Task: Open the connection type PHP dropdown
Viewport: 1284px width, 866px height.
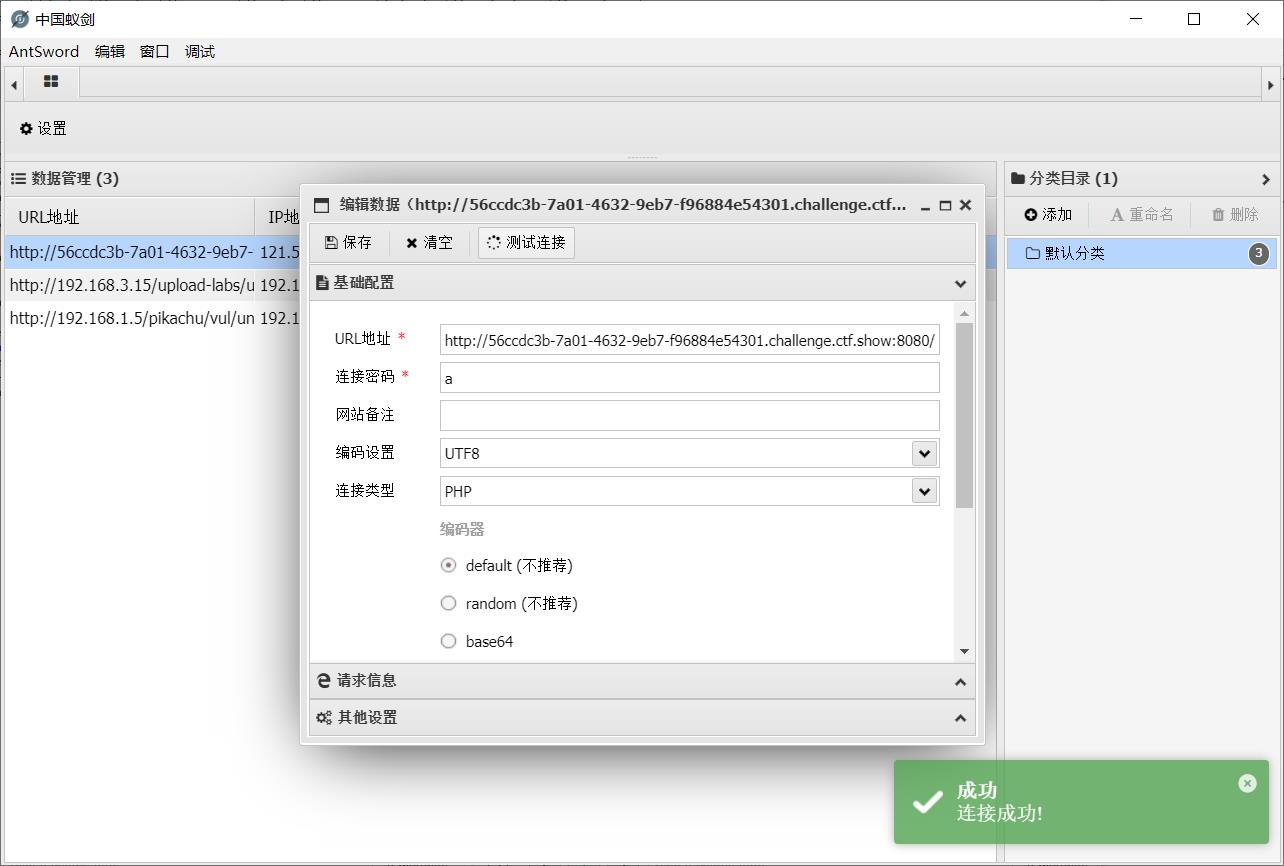Action: (x=924, y=491)
